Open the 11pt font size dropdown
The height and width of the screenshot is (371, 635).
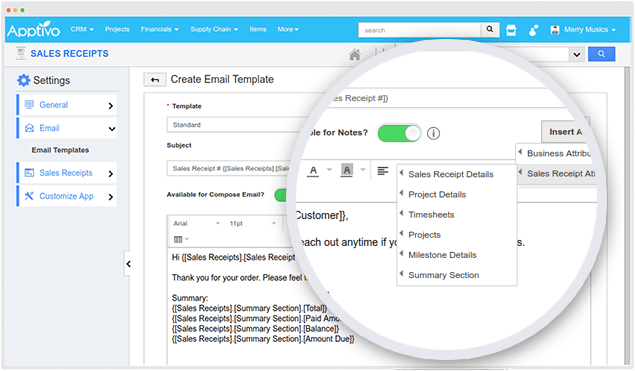(252, 224)
